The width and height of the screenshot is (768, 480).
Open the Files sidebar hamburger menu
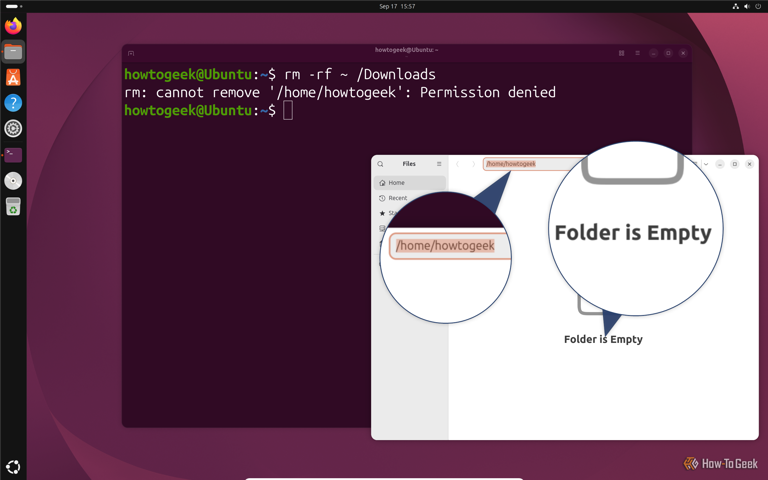(x=439, y=164)
